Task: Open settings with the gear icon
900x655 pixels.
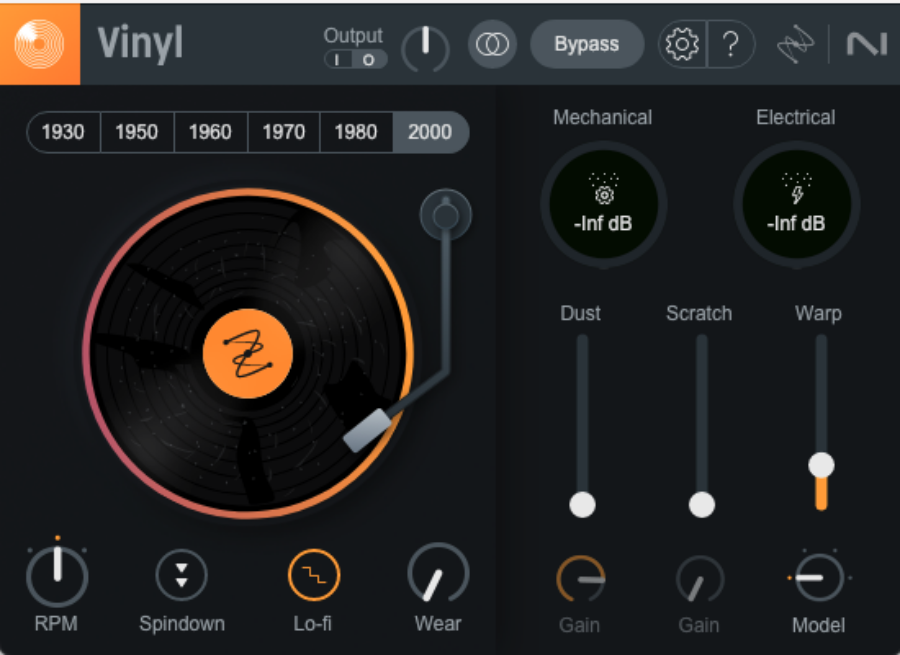Action: [682, 45]
